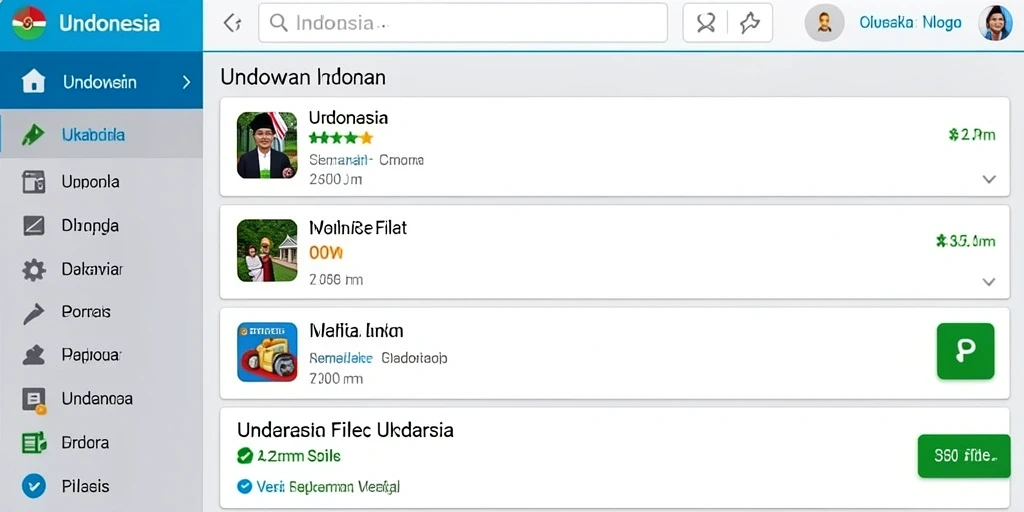Image resolution: width=1024 pixels, height=512 pixels.
Task: Click the green Brdora icon
Action: click(34, 443)
